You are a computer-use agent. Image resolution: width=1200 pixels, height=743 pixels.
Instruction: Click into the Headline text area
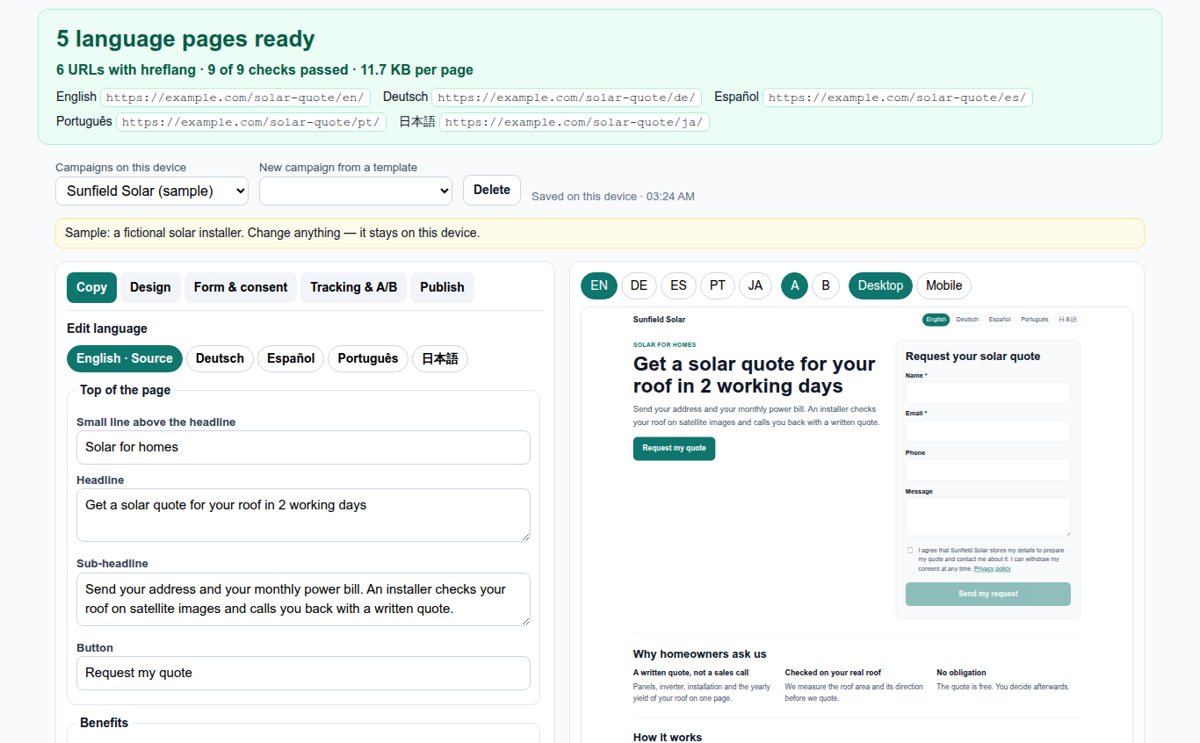click(x=303, y=515)
